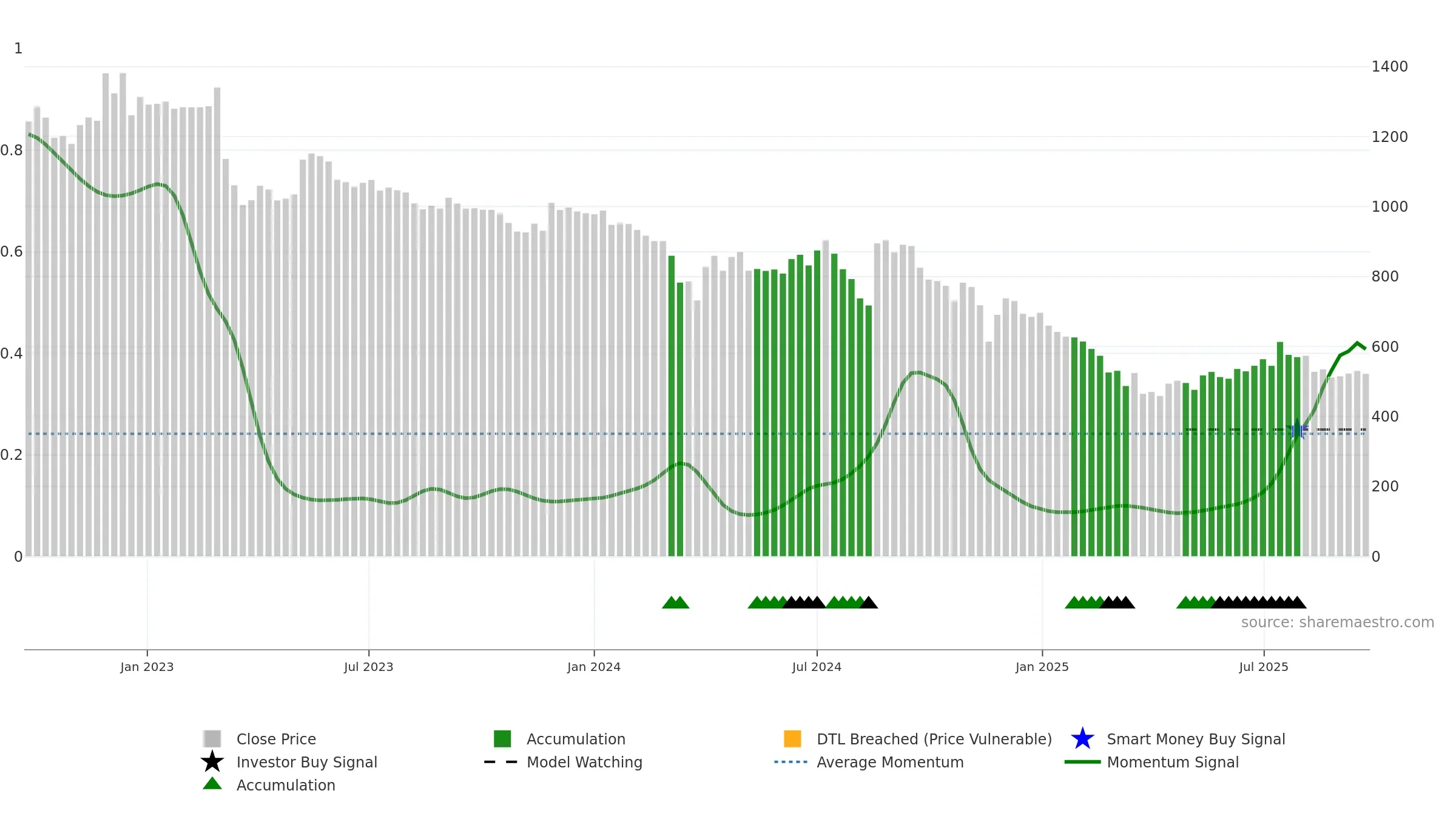The height and width of the screenshot is (819, 1456).
Task: Click the Jul 2023 axis label
Action: click(x=369, y=667)
